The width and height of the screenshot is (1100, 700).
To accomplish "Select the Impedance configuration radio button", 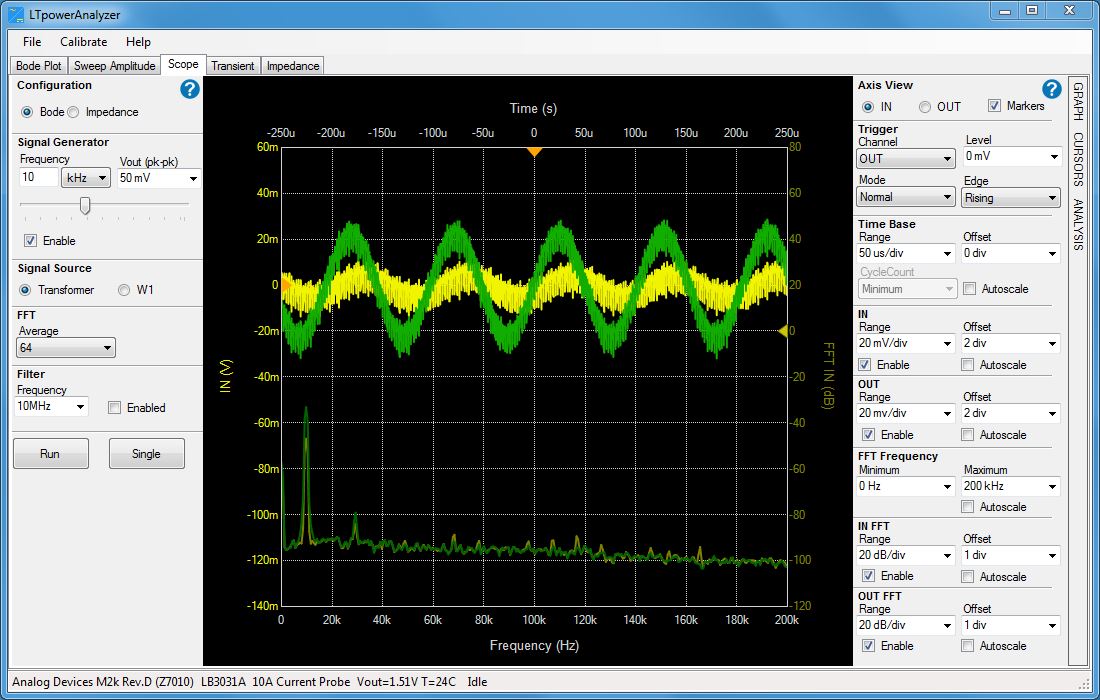I will pos(72,111).
